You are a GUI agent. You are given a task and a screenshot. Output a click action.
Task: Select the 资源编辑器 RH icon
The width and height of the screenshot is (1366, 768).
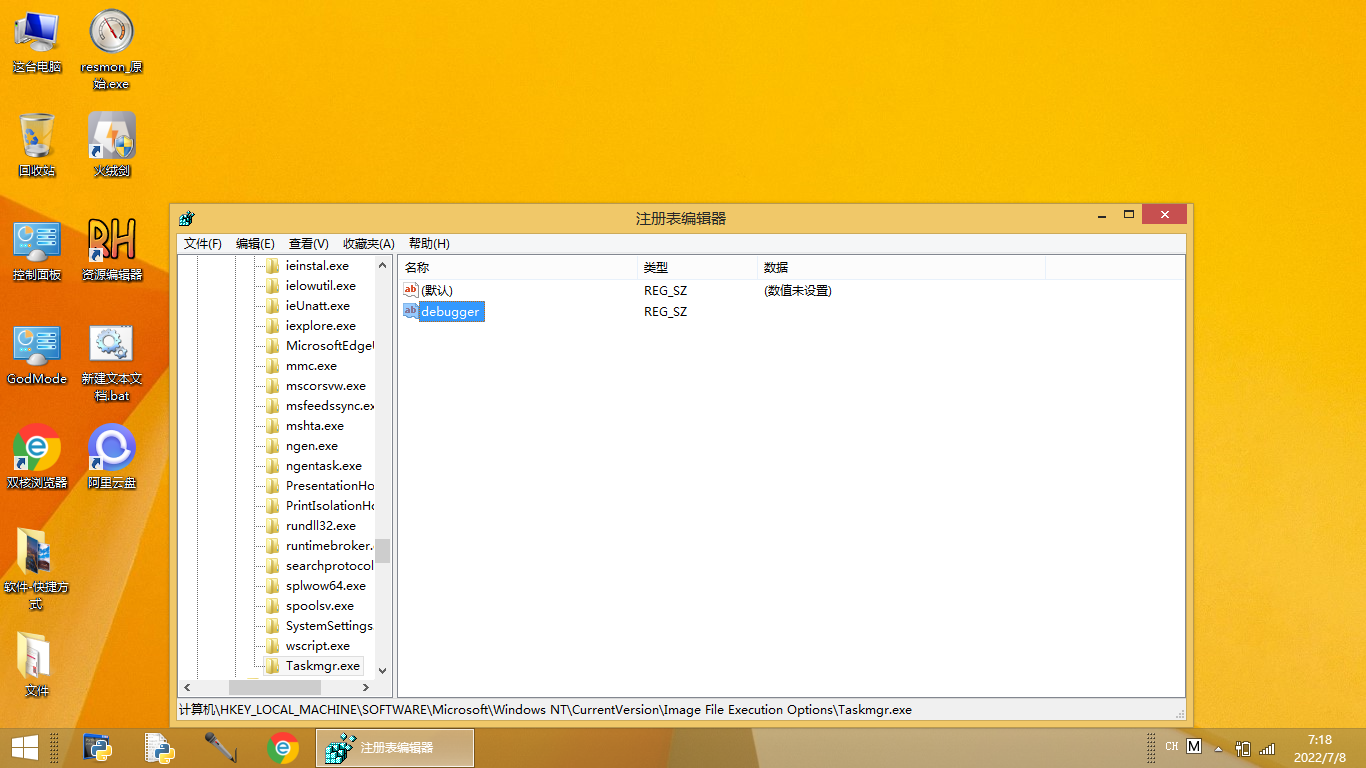[112, 250]
